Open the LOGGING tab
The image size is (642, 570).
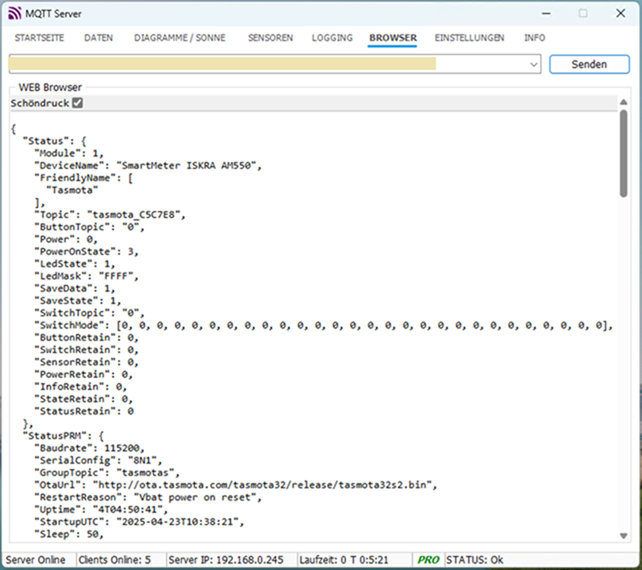coord(332,38)
